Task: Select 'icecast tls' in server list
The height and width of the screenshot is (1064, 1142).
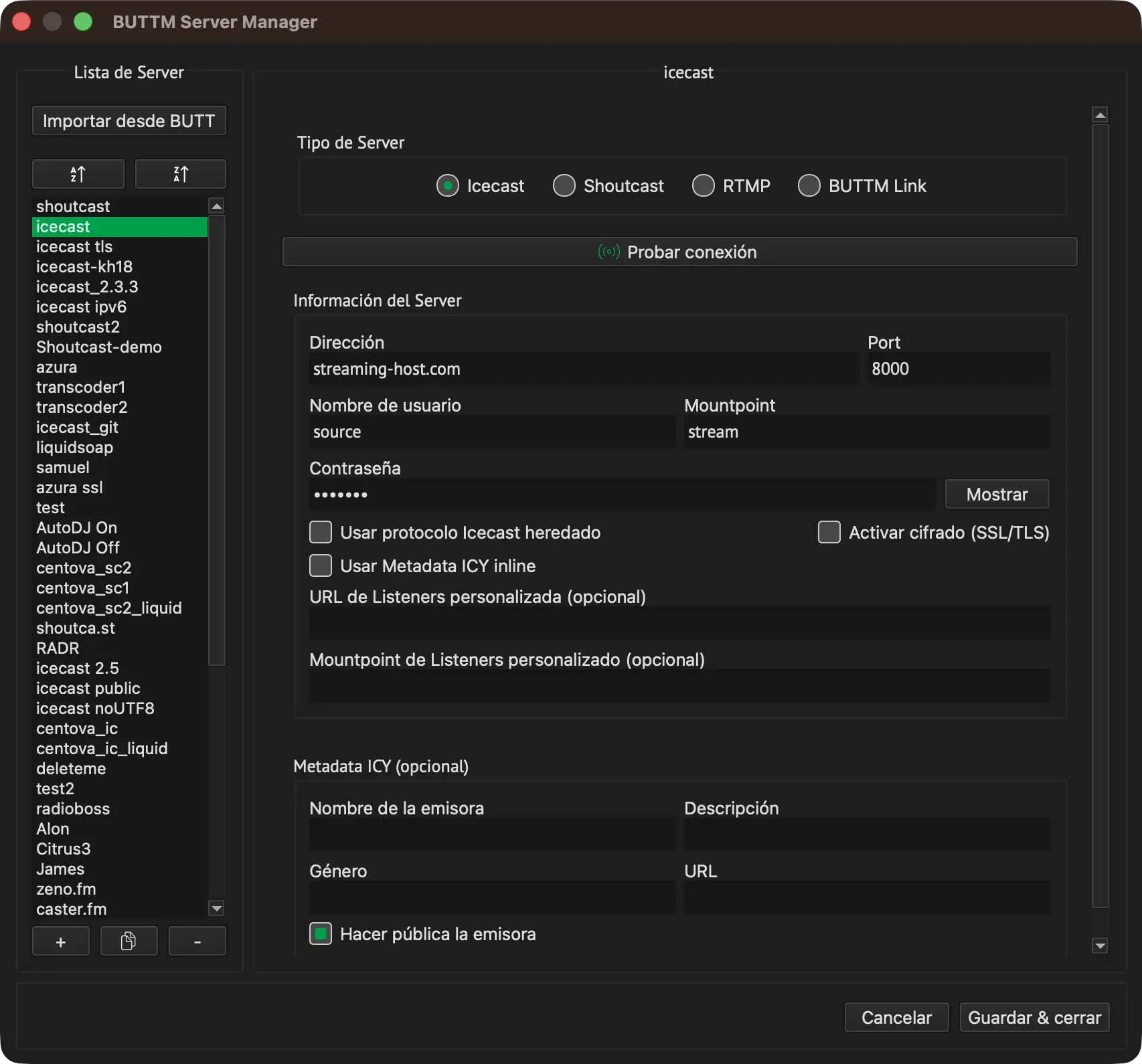Action: [120, 246]
